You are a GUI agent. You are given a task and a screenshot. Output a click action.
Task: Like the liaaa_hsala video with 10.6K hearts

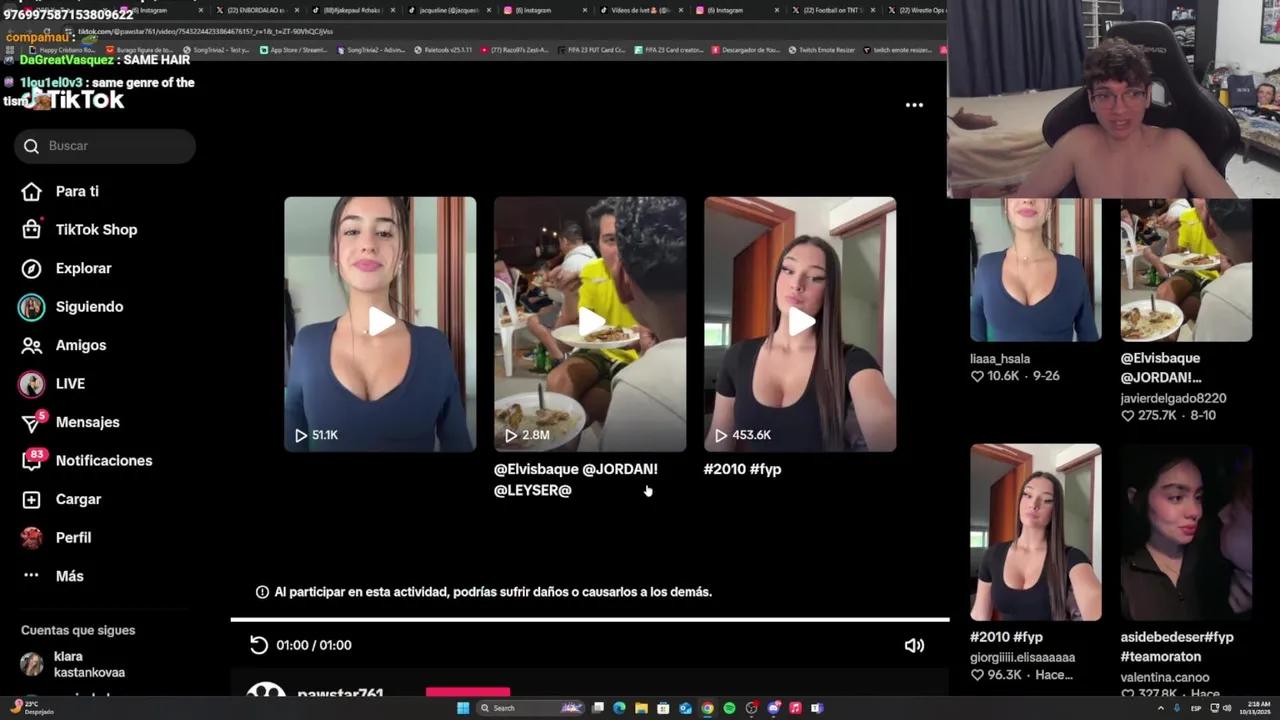[x=977, y=376]
